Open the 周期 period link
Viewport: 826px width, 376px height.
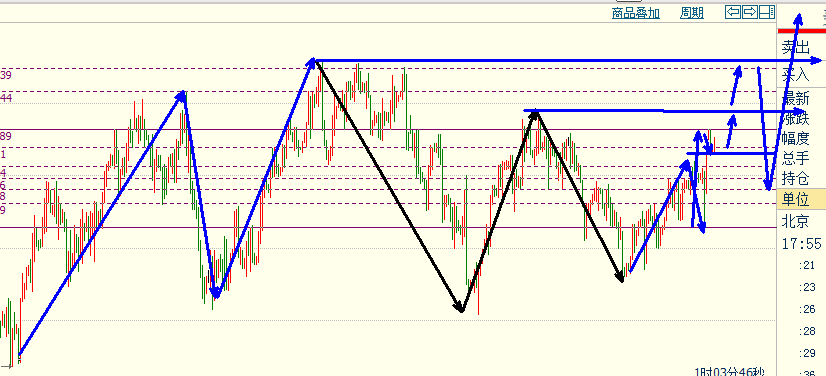pyautogui.click(x=692, y=13)
